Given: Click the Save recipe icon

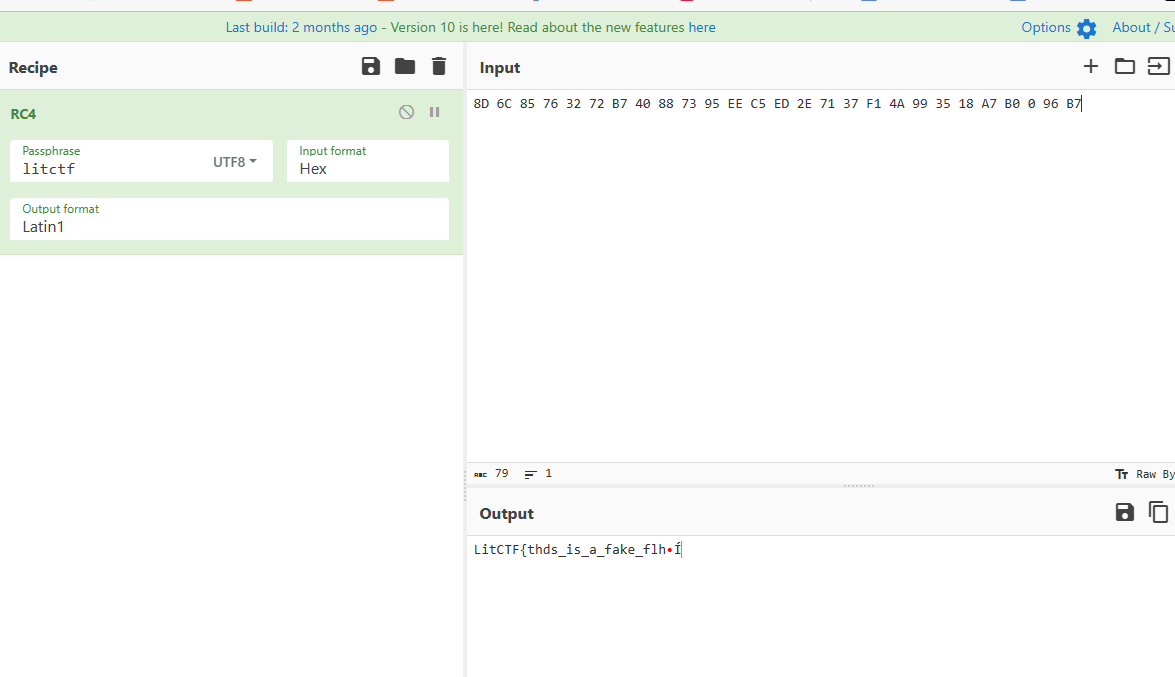Looking at the screenshot, I should coord(371,67).
